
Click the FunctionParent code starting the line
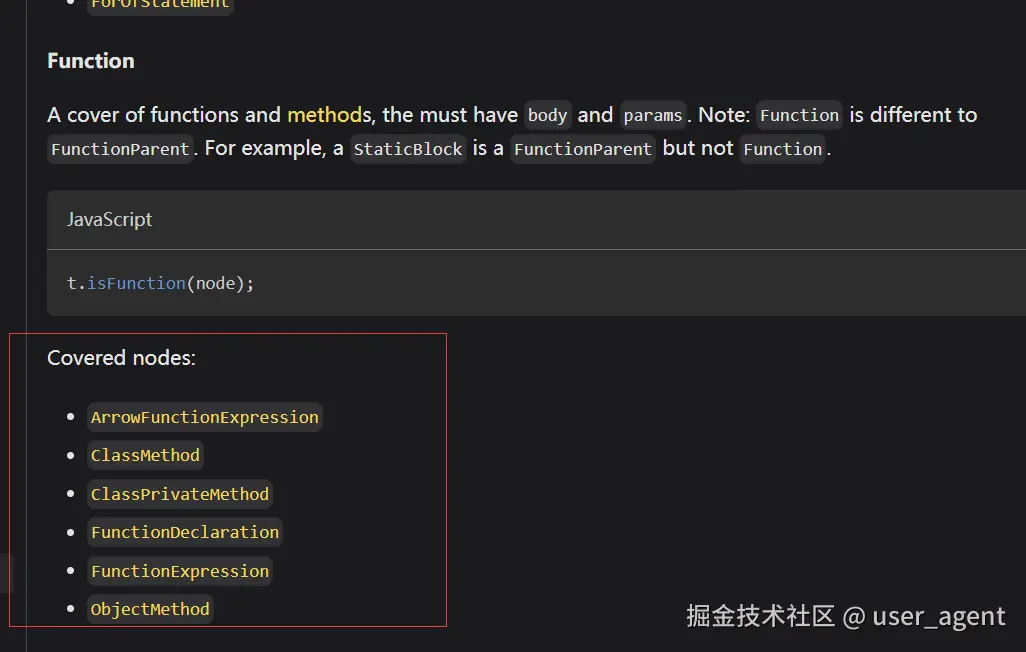point(120,149)
